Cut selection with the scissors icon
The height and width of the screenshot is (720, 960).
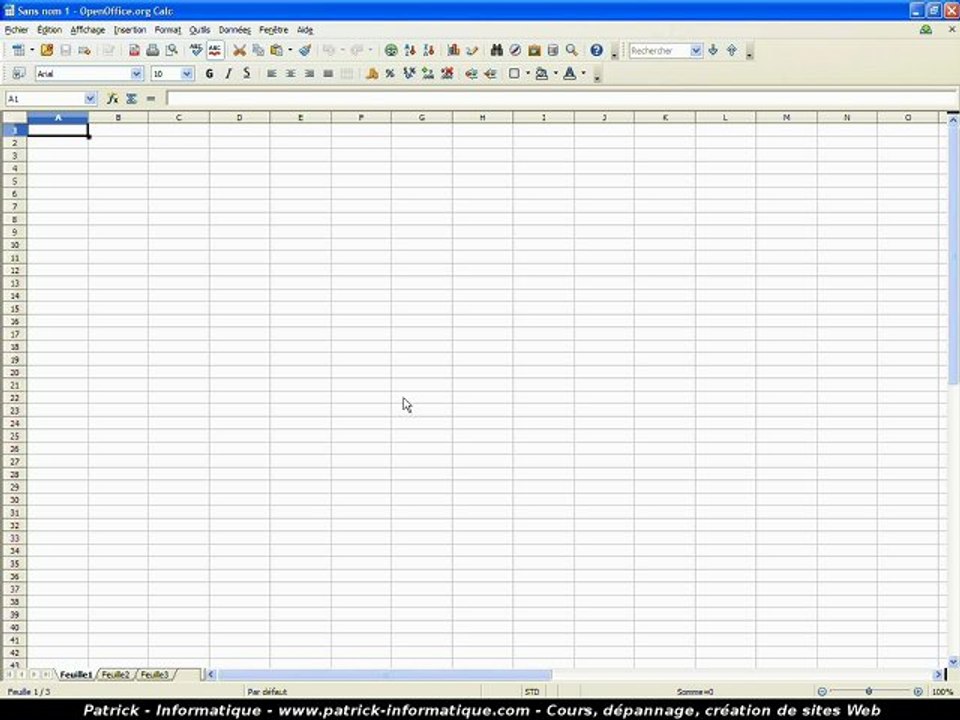tap(239, 50)
